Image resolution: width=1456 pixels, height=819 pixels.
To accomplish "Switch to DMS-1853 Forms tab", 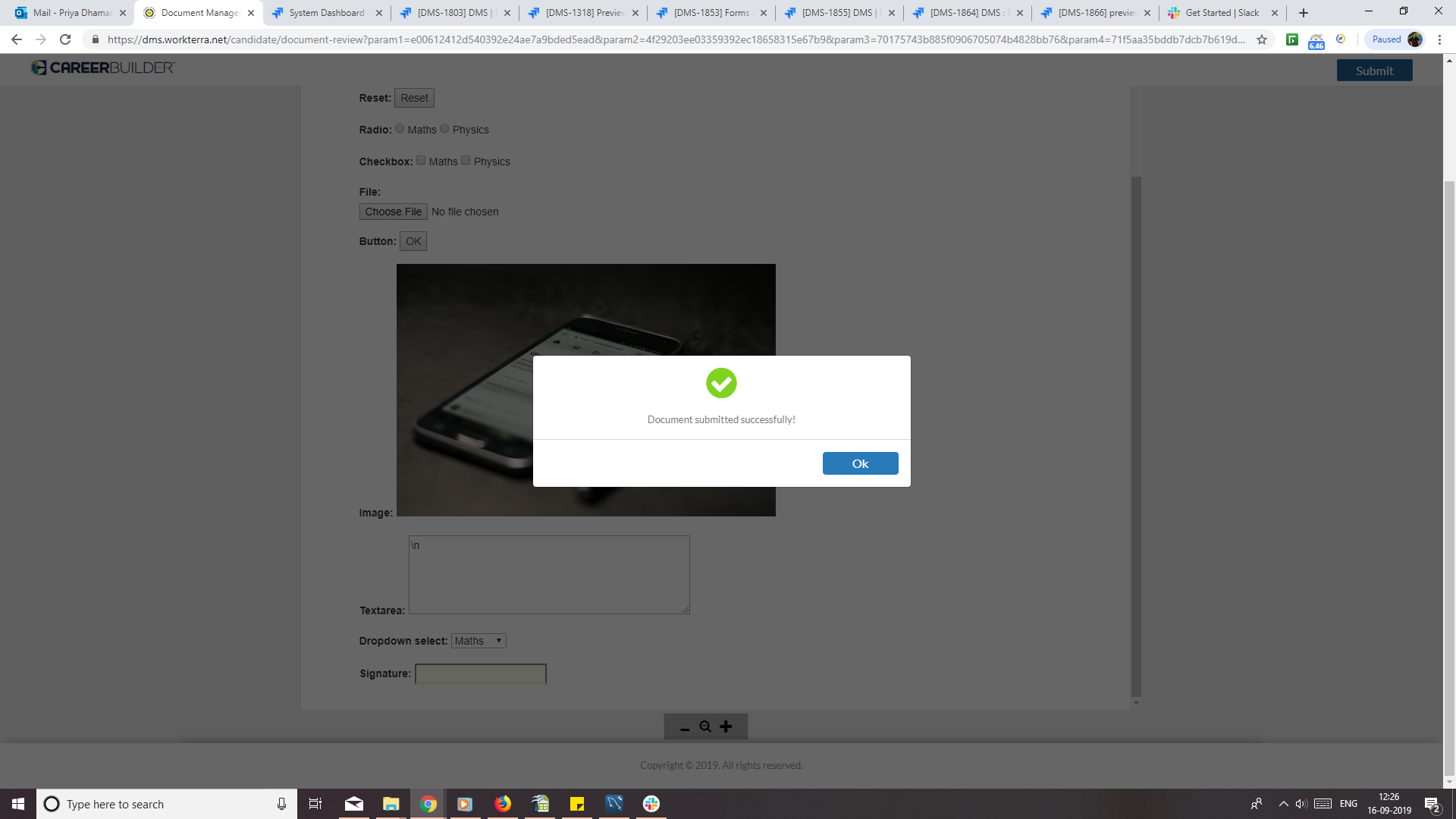I will [x=711, y=13].
